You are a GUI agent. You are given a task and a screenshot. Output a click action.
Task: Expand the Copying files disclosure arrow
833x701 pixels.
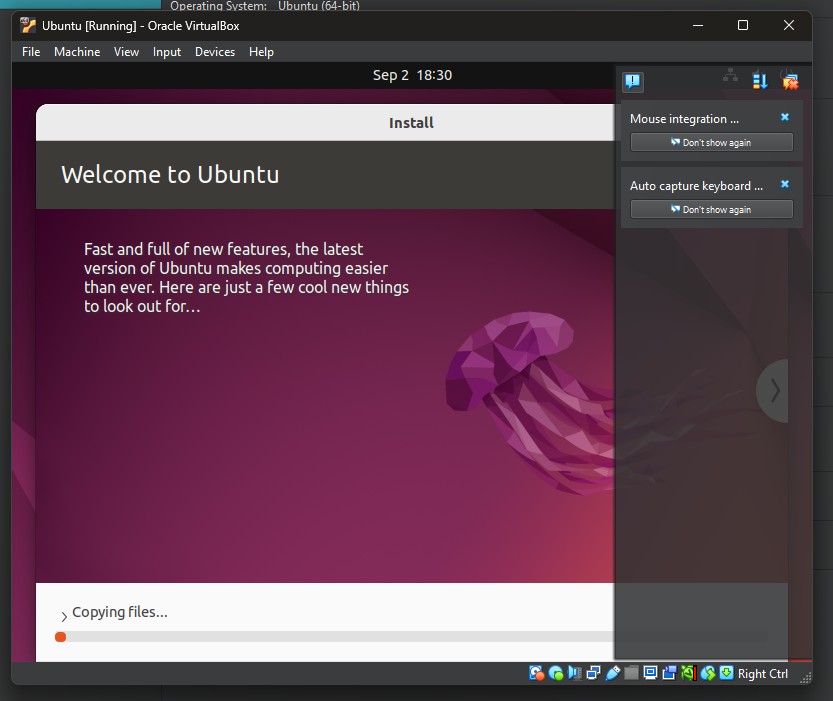tap(63, 612)
